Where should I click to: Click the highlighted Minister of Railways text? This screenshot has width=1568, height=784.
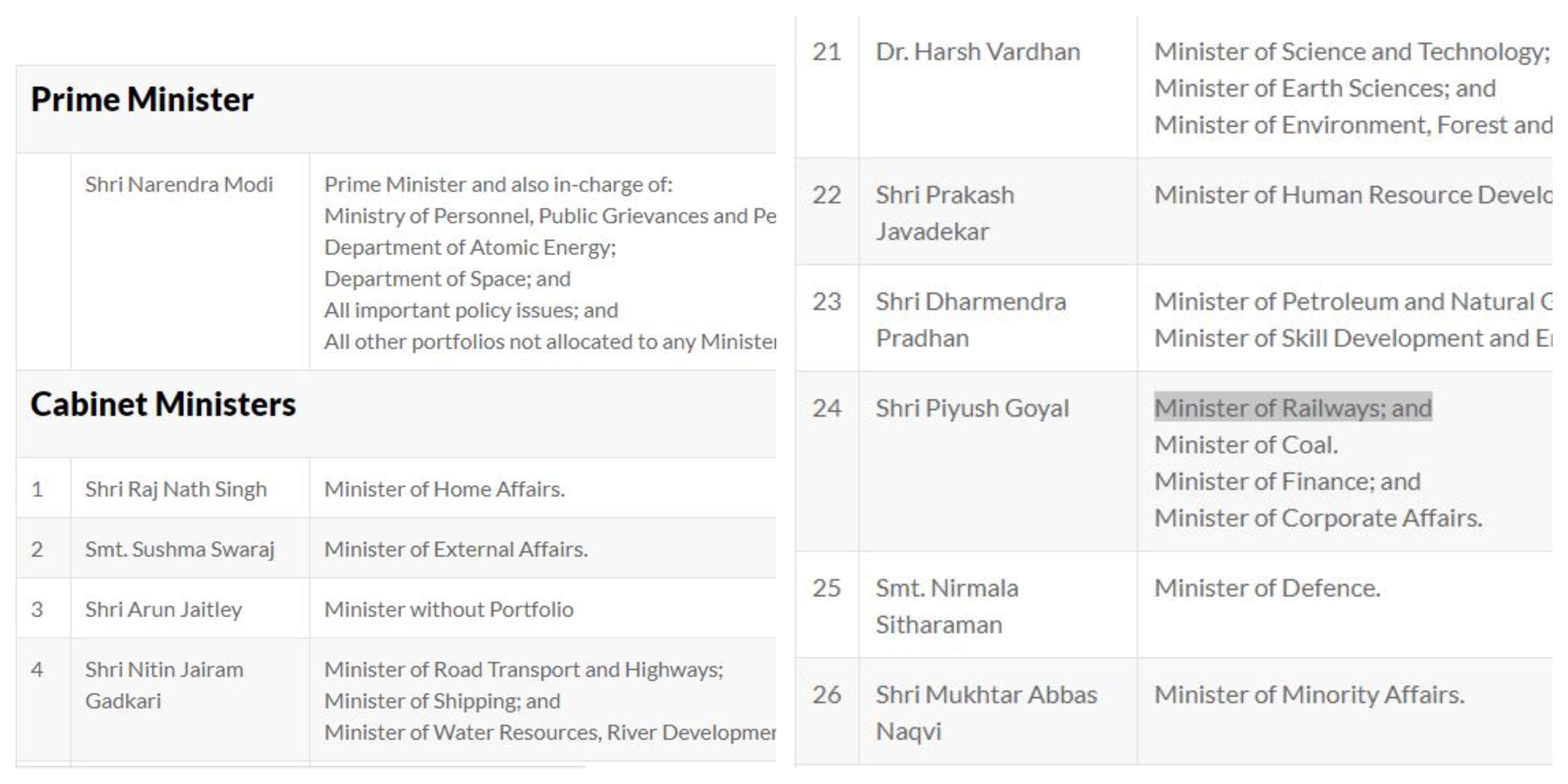[1293, 408]
